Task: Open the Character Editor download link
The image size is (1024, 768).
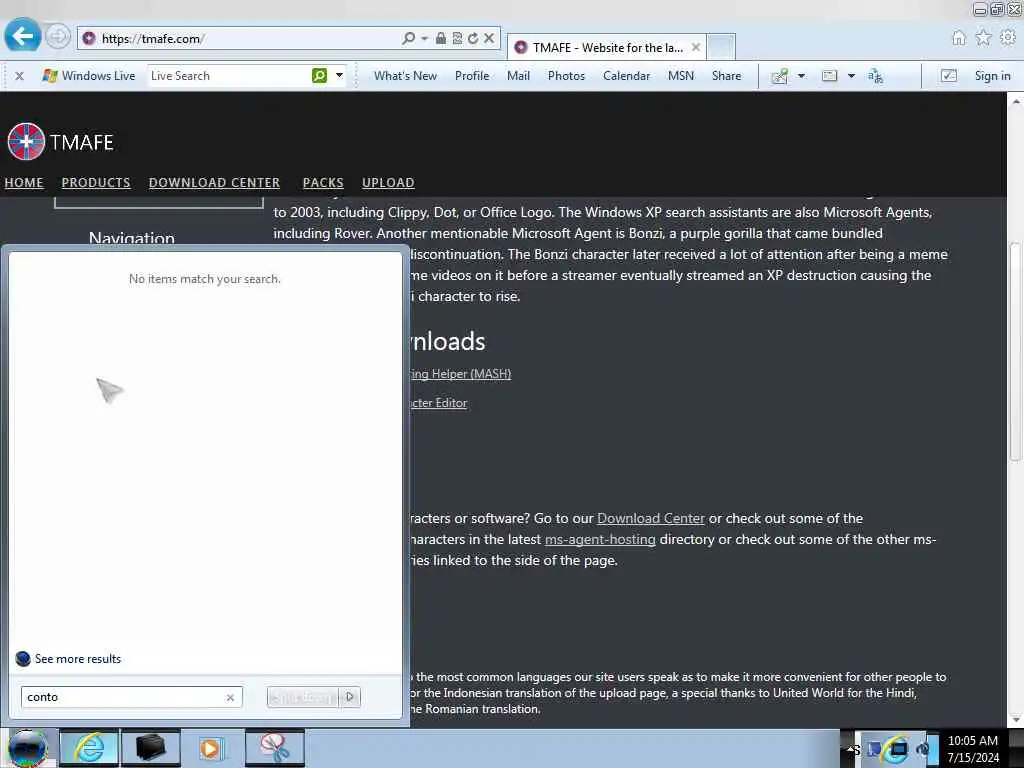Action: [438, 403]
